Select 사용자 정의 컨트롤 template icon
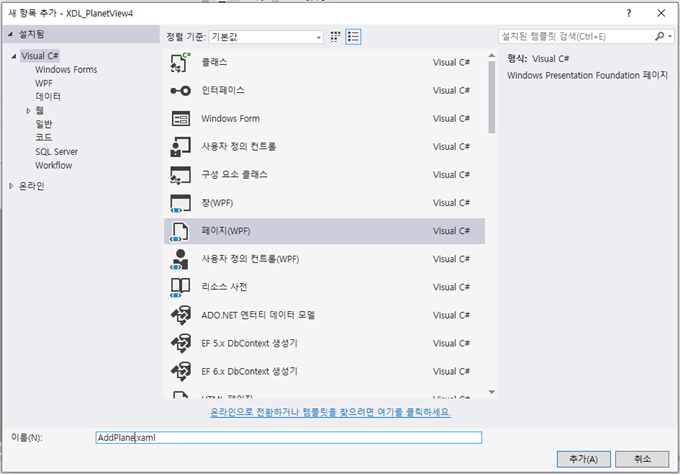The image size is (680, 474). pyautogui.click(x=180, y=147)
